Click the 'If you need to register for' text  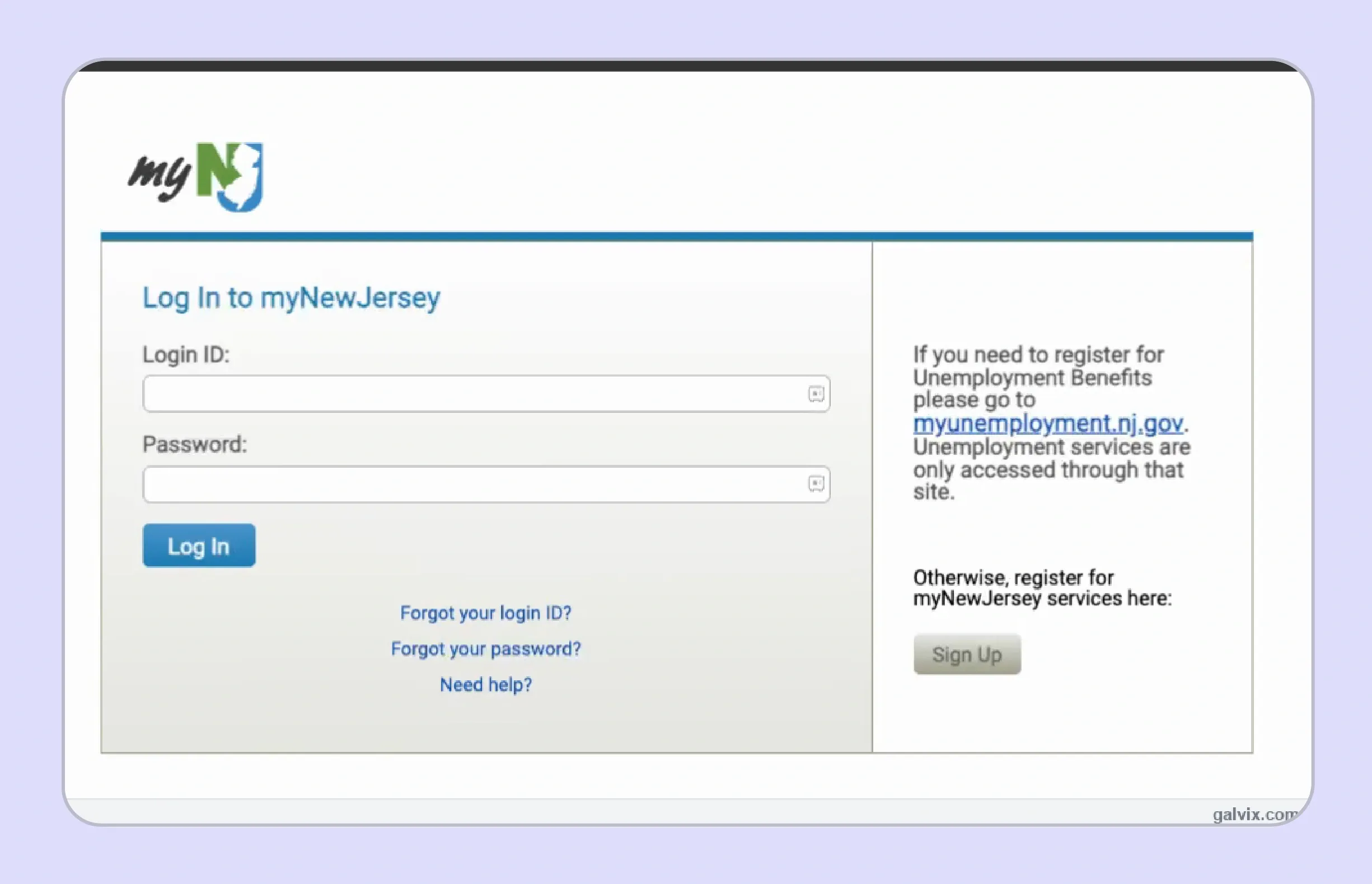click(x=1038, y=355)
